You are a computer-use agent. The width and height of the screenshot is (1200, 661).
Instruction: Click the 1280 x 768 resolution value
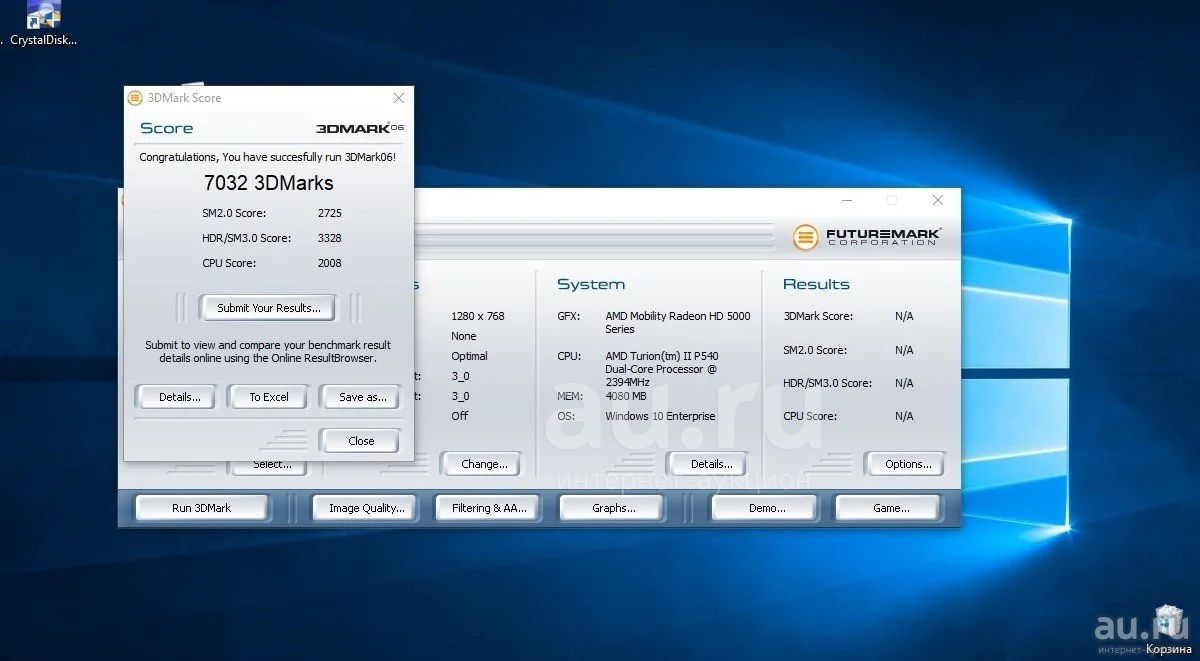click(478, 316)
